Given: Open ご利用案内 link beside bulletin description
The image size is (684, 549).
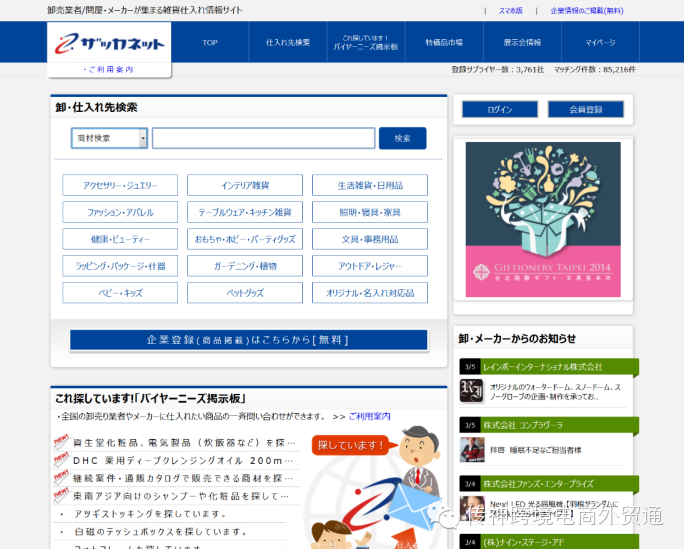Looking at the screenshot, I should (369, 416).
